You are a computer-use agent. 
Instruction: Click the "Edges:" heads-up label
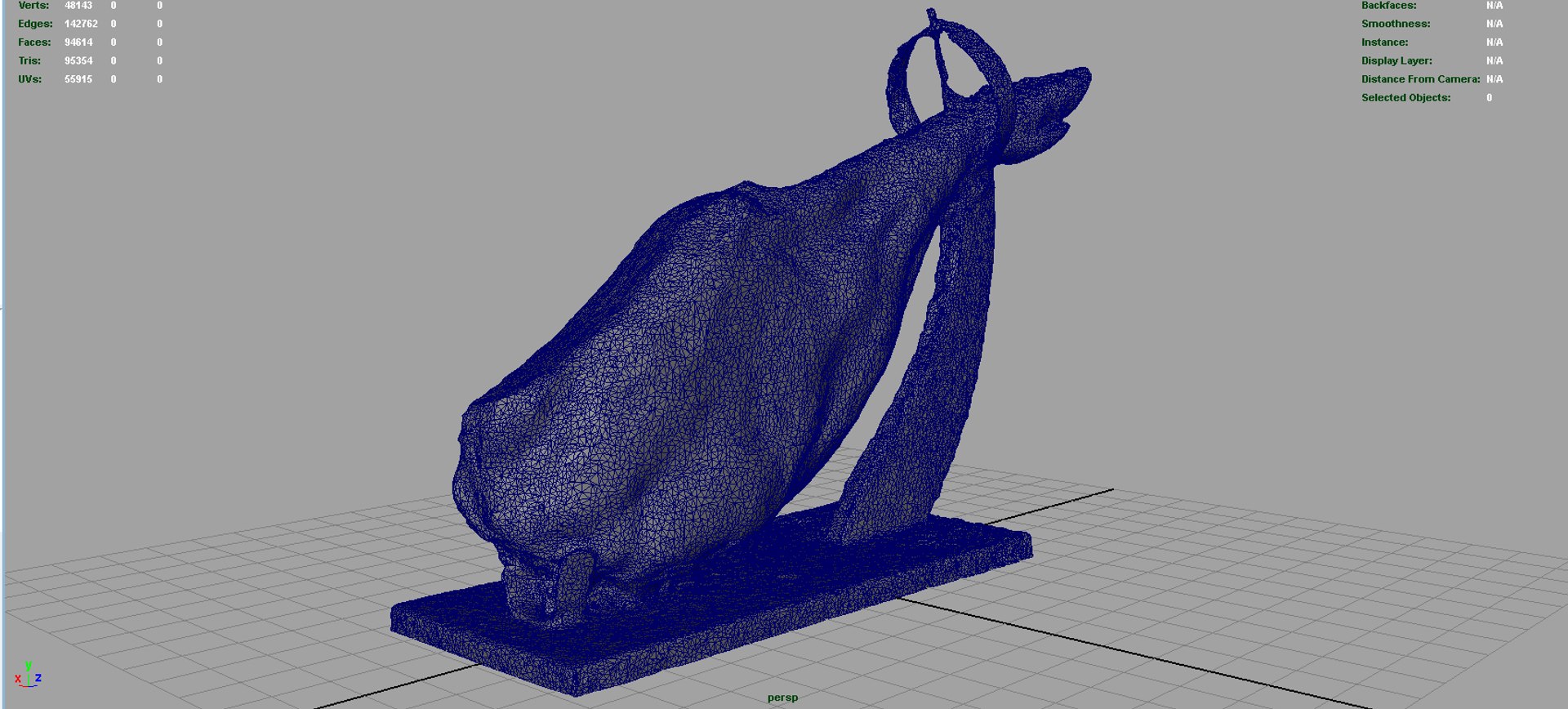pos(35,24)
